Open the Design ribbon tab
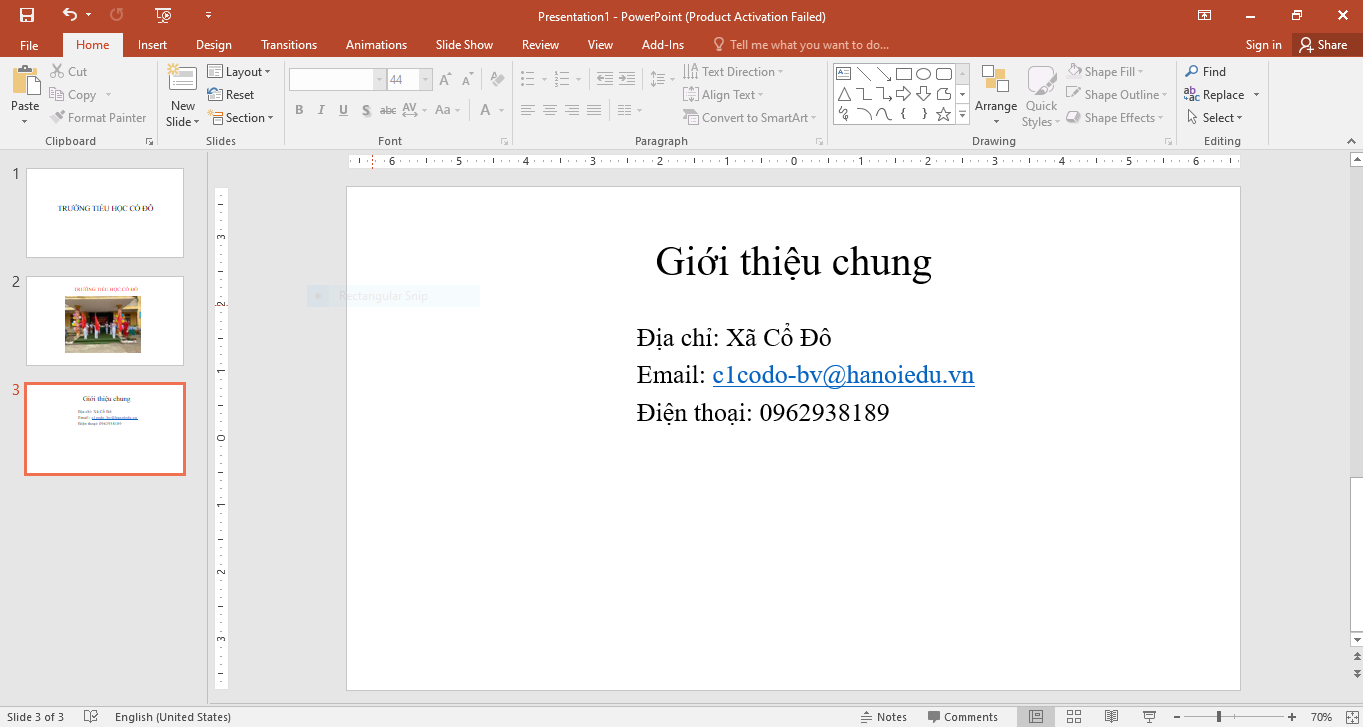 [213, 44]
